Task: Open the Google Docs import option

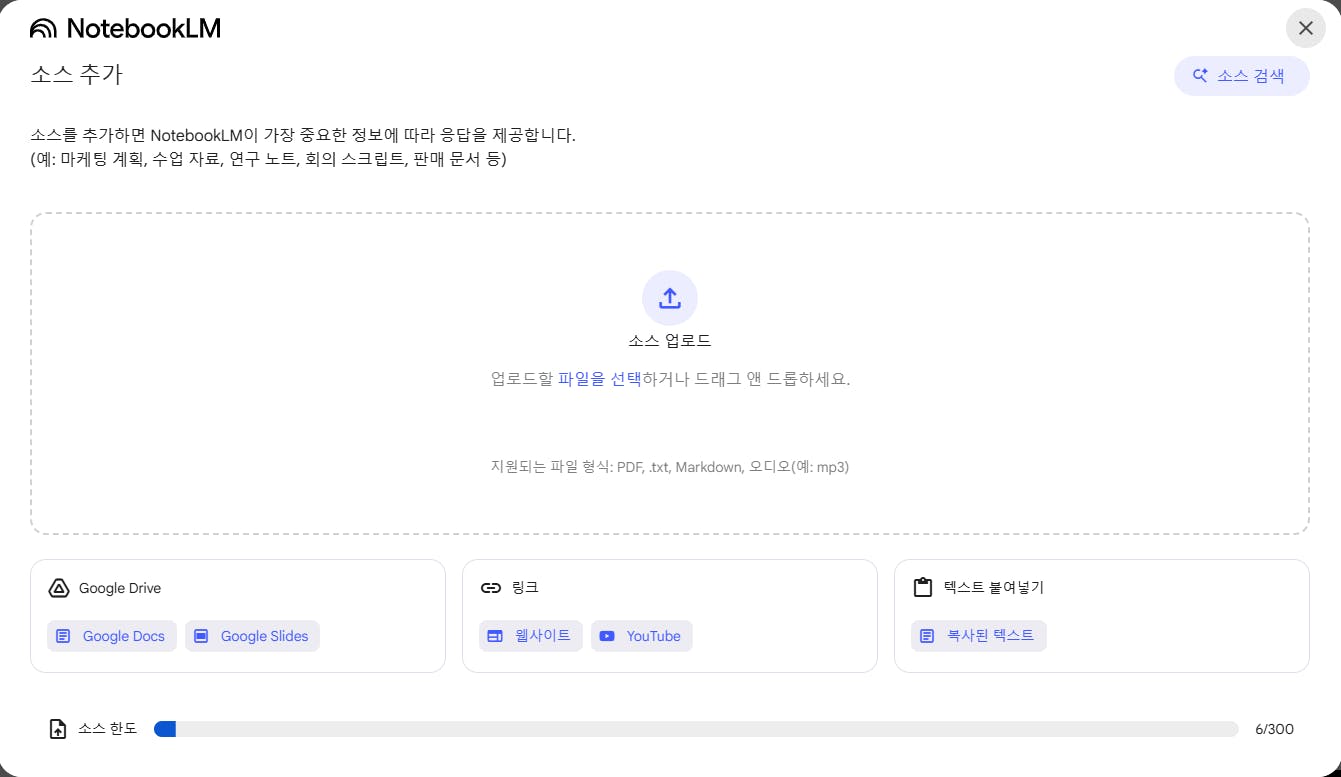Action: (x=111, y=636)
